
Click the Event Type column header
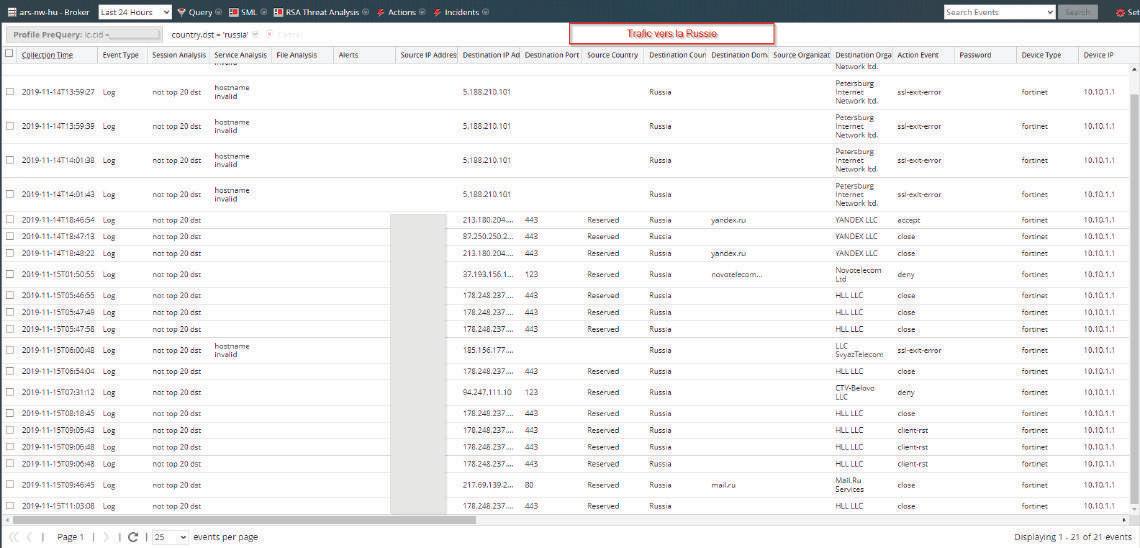(121, 55)
